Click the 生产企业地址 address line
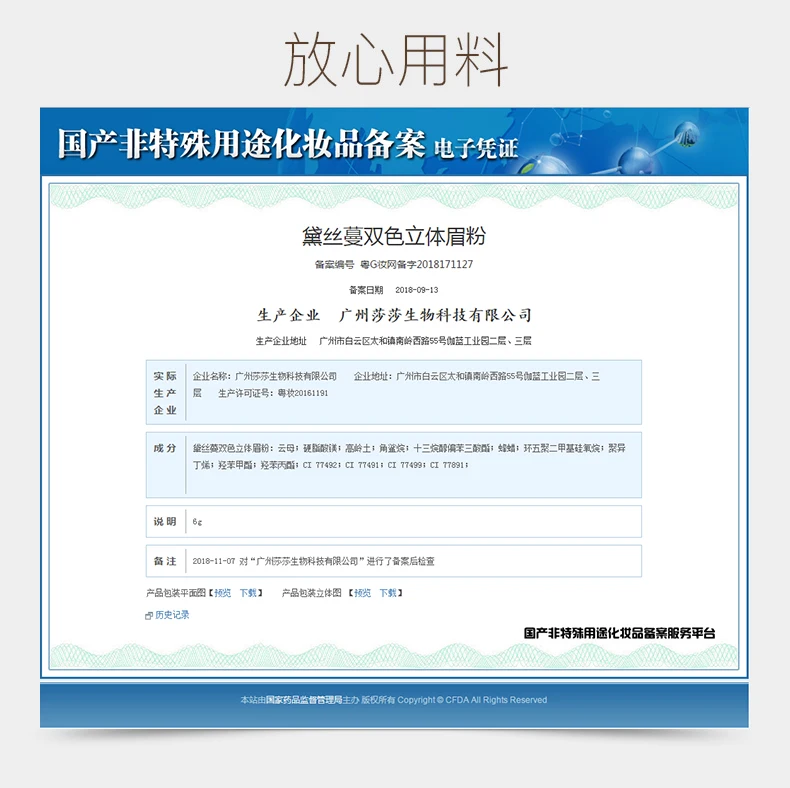 pyautogui.click(x=393, y=341)
